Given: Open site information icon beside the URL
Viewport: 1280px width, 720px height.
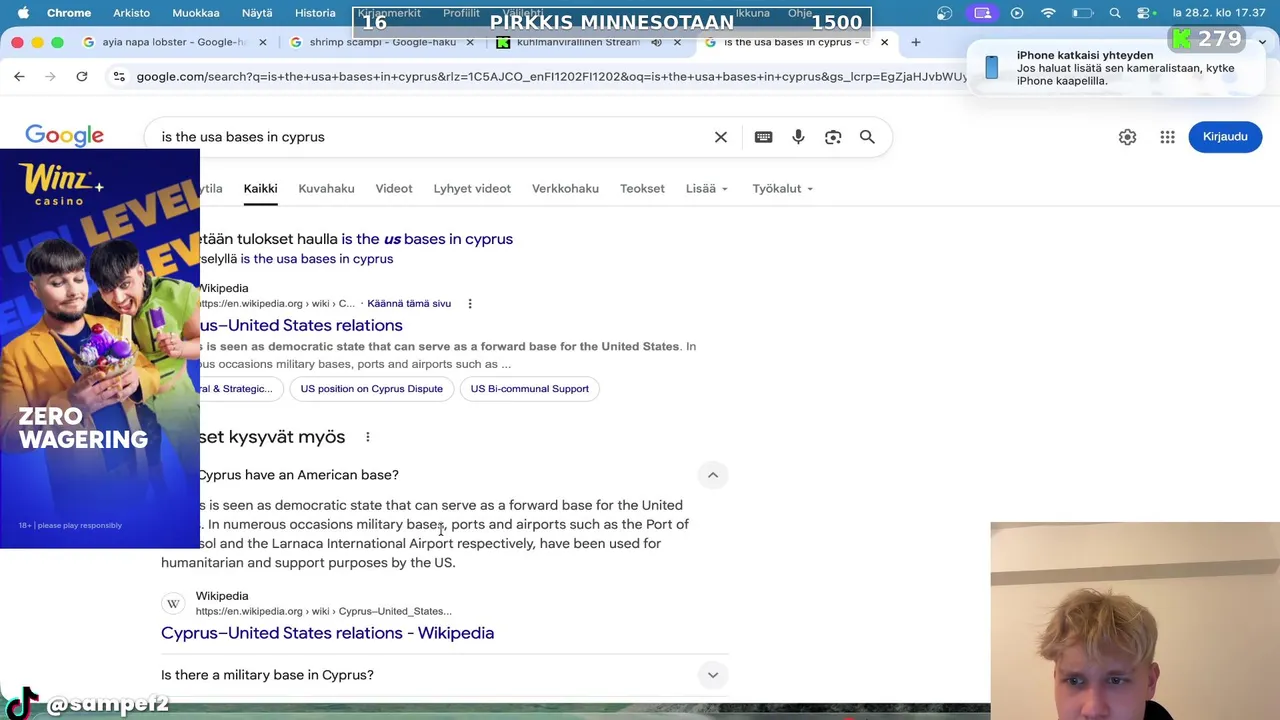Looking at the screenshot, I should 119,76.
